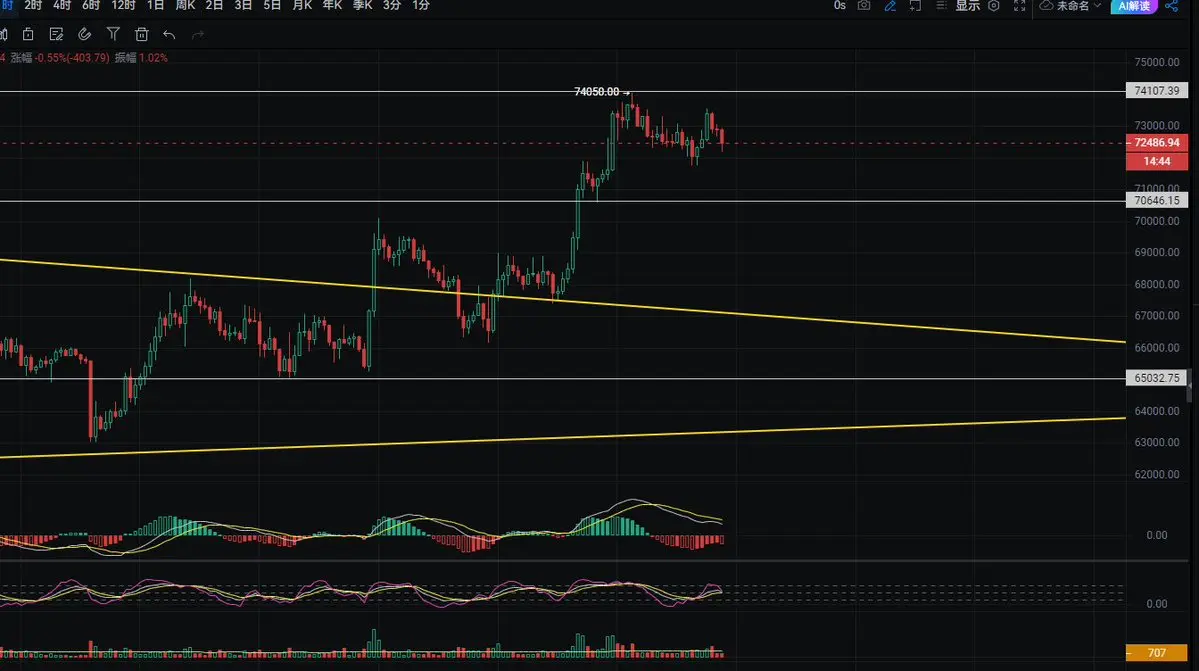Switch chart to 2时 interval
The image size is (1199, 671).
[33, 5]
